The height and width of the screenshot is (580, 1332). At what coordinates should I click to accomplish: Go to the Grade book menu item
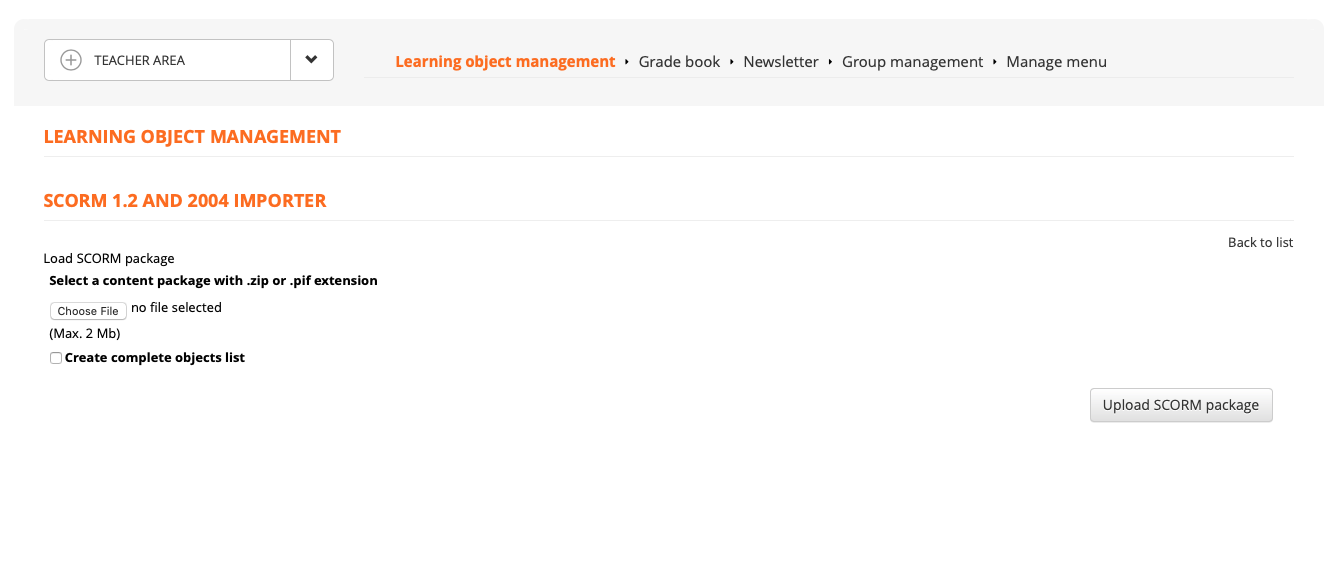click(x=679, y=62)
